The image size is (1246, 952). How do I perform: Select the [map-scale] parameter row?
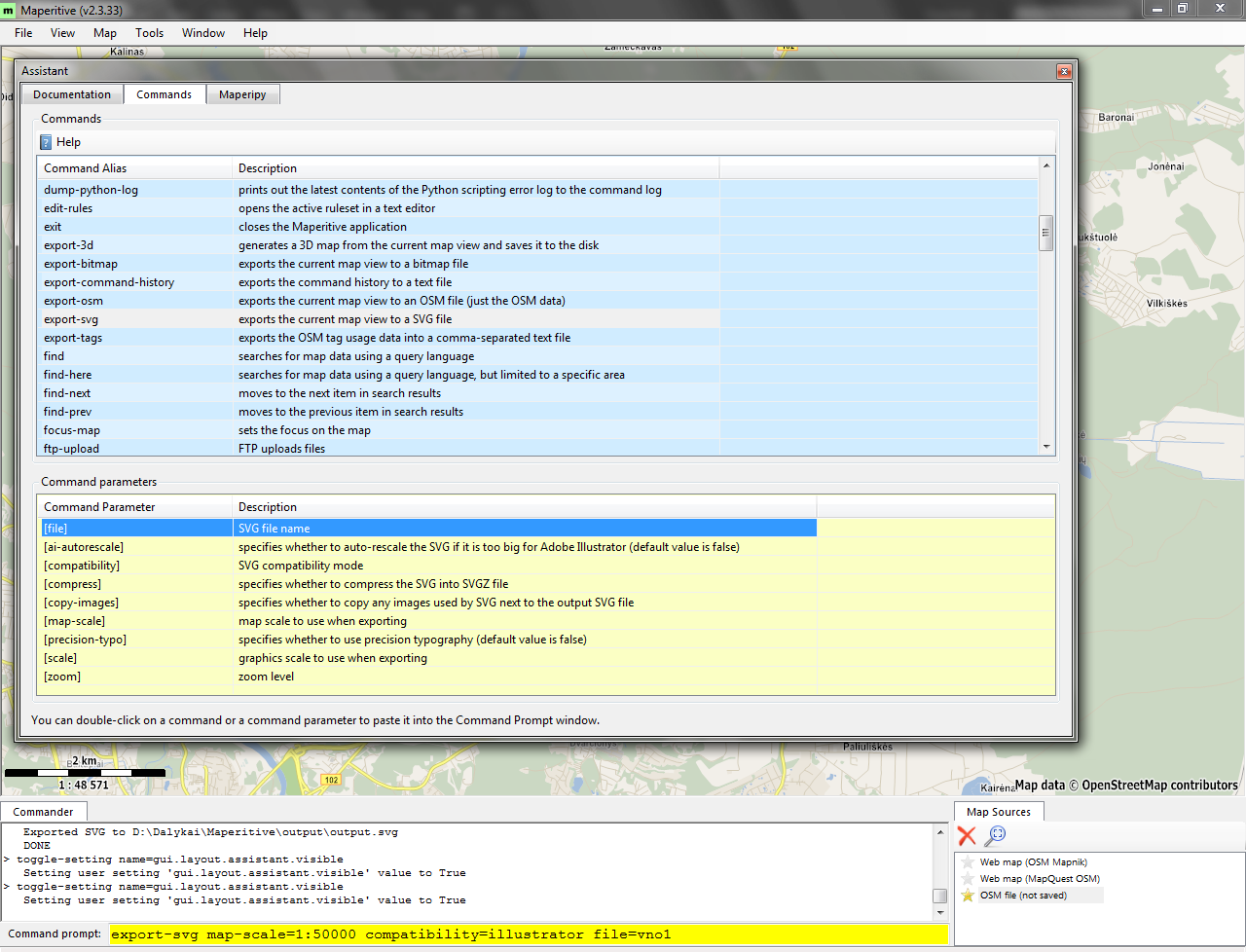pyautogui.click(x=546, y=621)
